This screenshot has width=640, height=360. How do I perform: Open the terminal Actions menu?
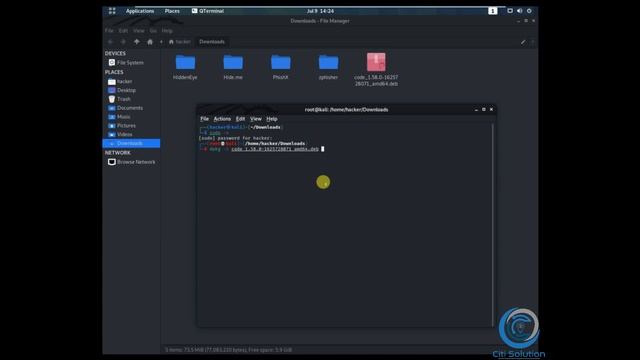(222, 119)
